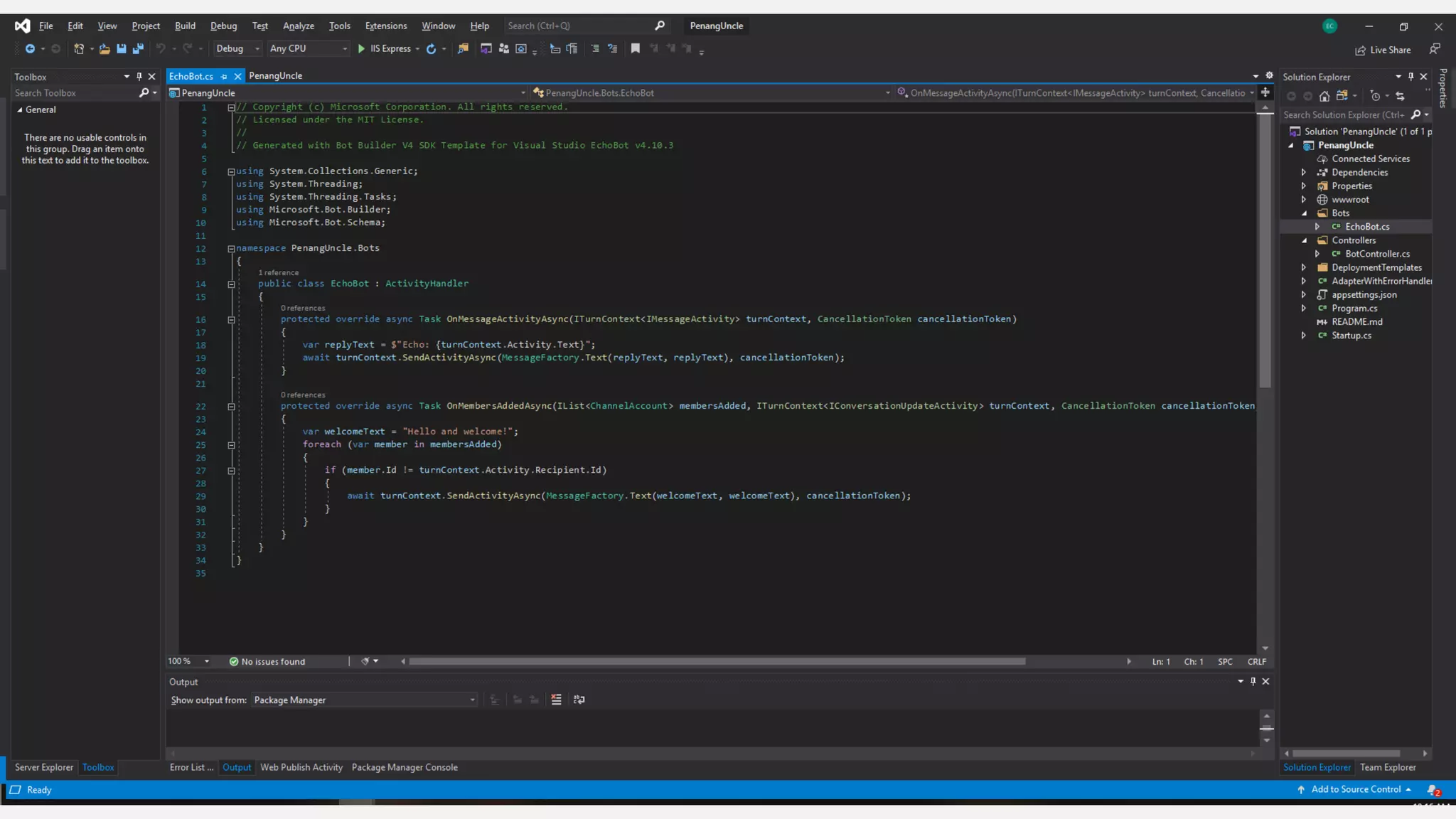Screen dimensions: 1456x819
Task: Click Sync with Active Document arrows icon
Action: tap(1400, 96)
